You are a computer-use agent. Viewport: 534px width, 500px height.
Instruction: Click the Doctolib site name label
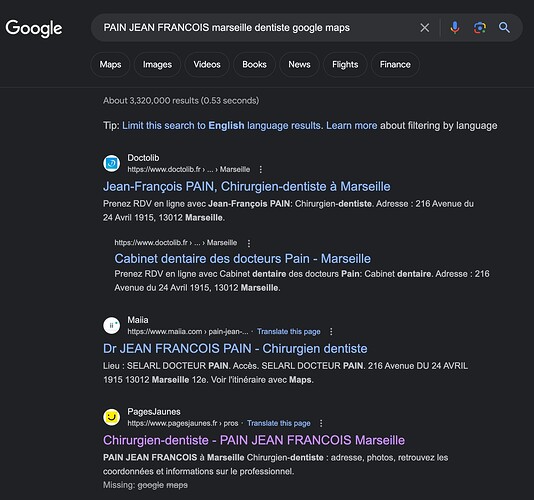click(143, 158)
